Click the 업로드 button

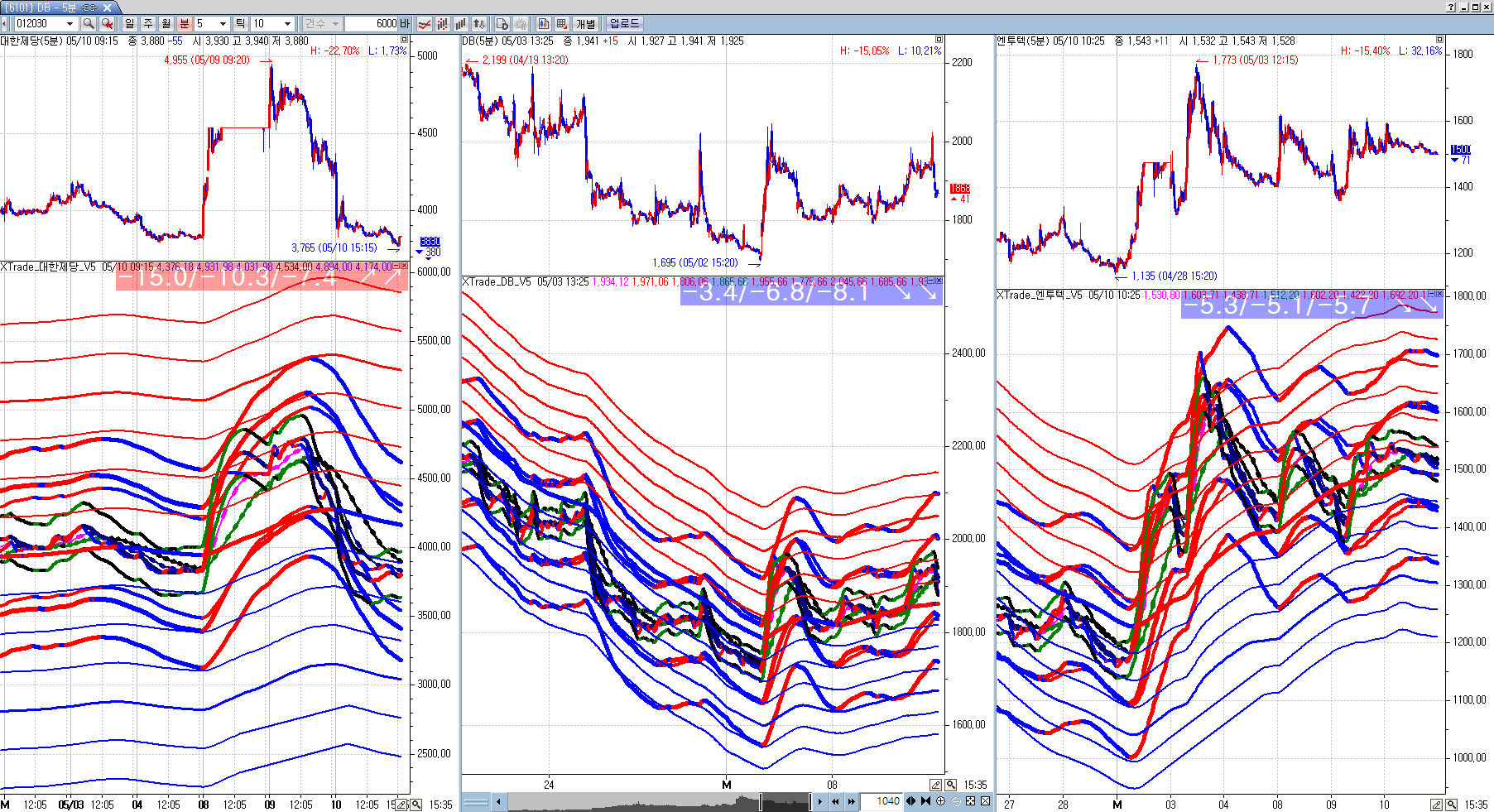624,24
